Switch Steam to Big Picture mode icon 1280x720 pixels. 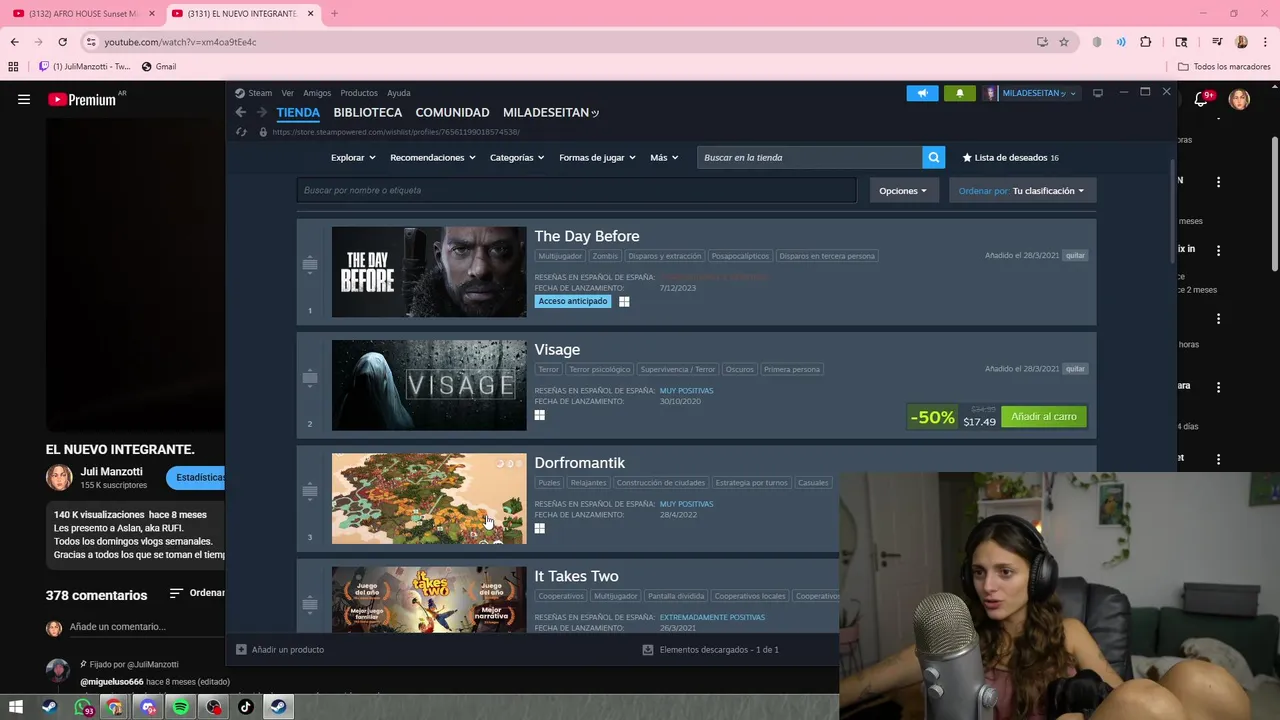coord(1097,93)
